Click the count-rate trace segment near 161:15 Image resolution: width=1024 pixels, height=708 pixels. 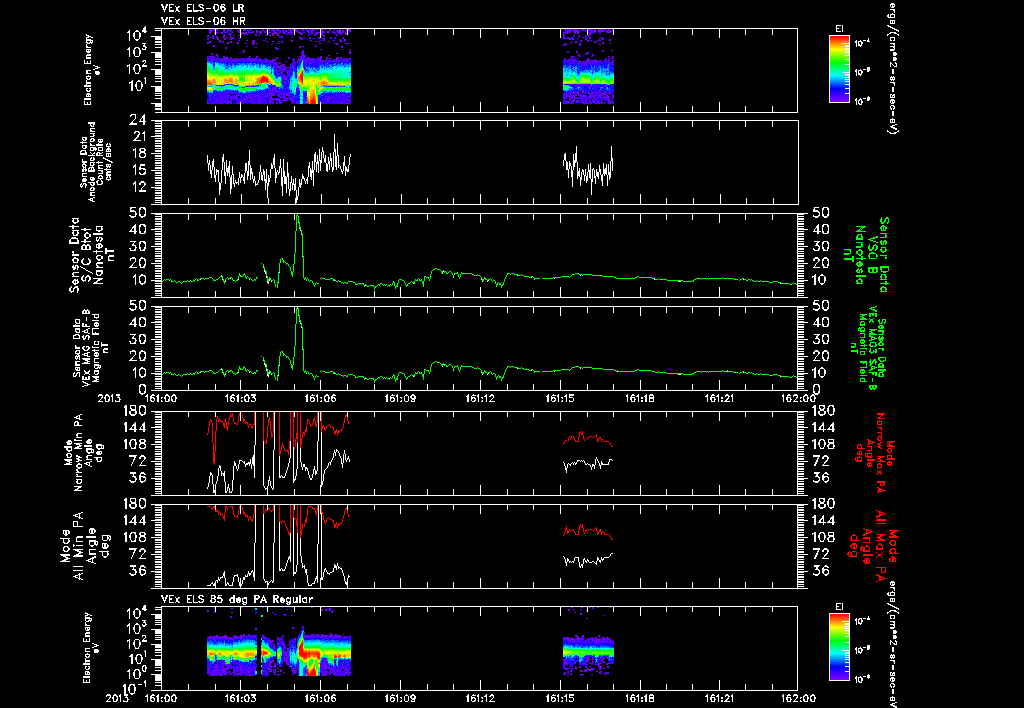[x=588, y=169]
